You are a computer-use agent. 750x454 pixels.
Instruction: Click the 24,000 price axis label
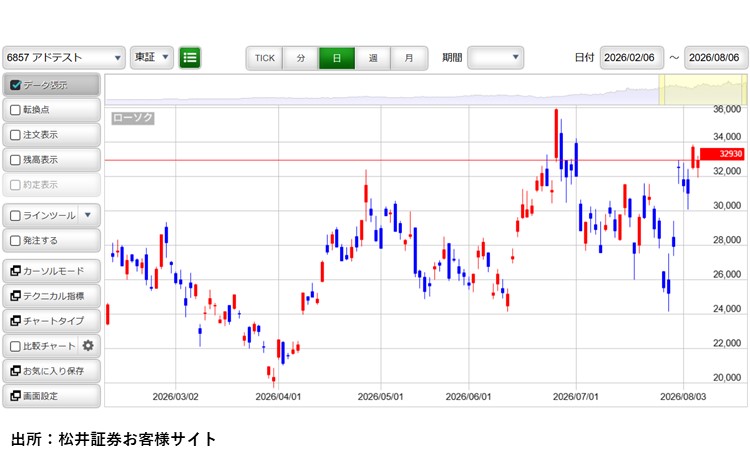[x=727, y=309]
